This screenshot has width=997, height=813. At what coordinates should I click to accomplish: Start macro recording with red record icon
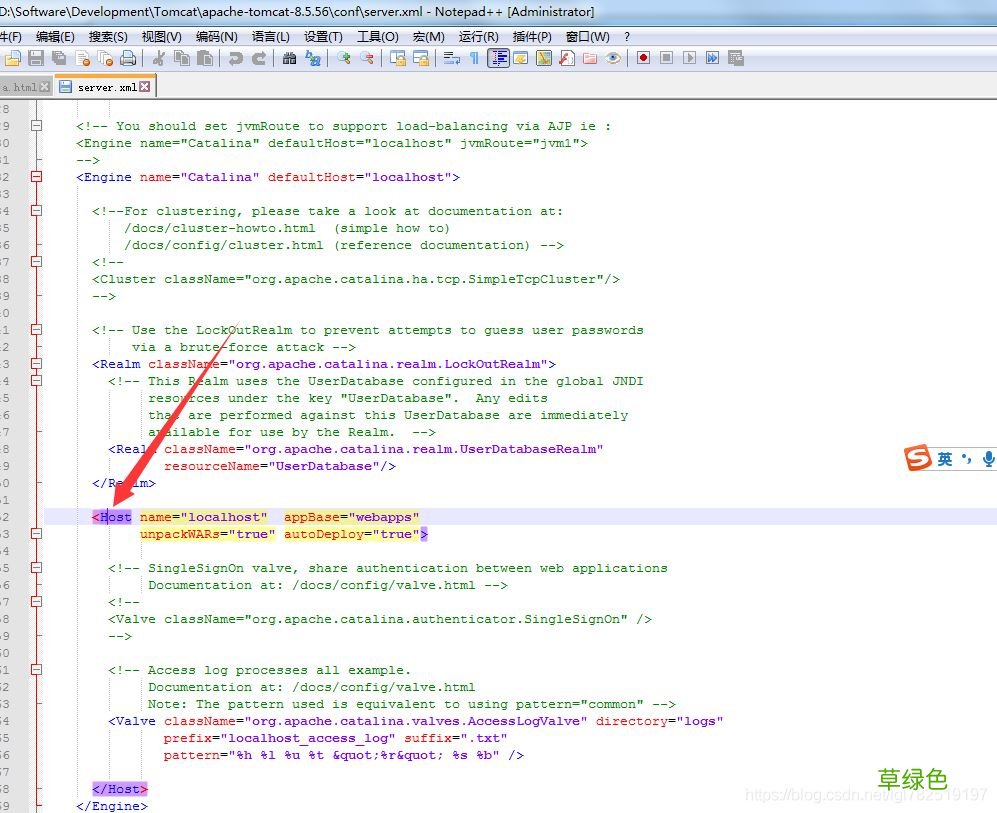pyautogui.click(x=643, y=58)
